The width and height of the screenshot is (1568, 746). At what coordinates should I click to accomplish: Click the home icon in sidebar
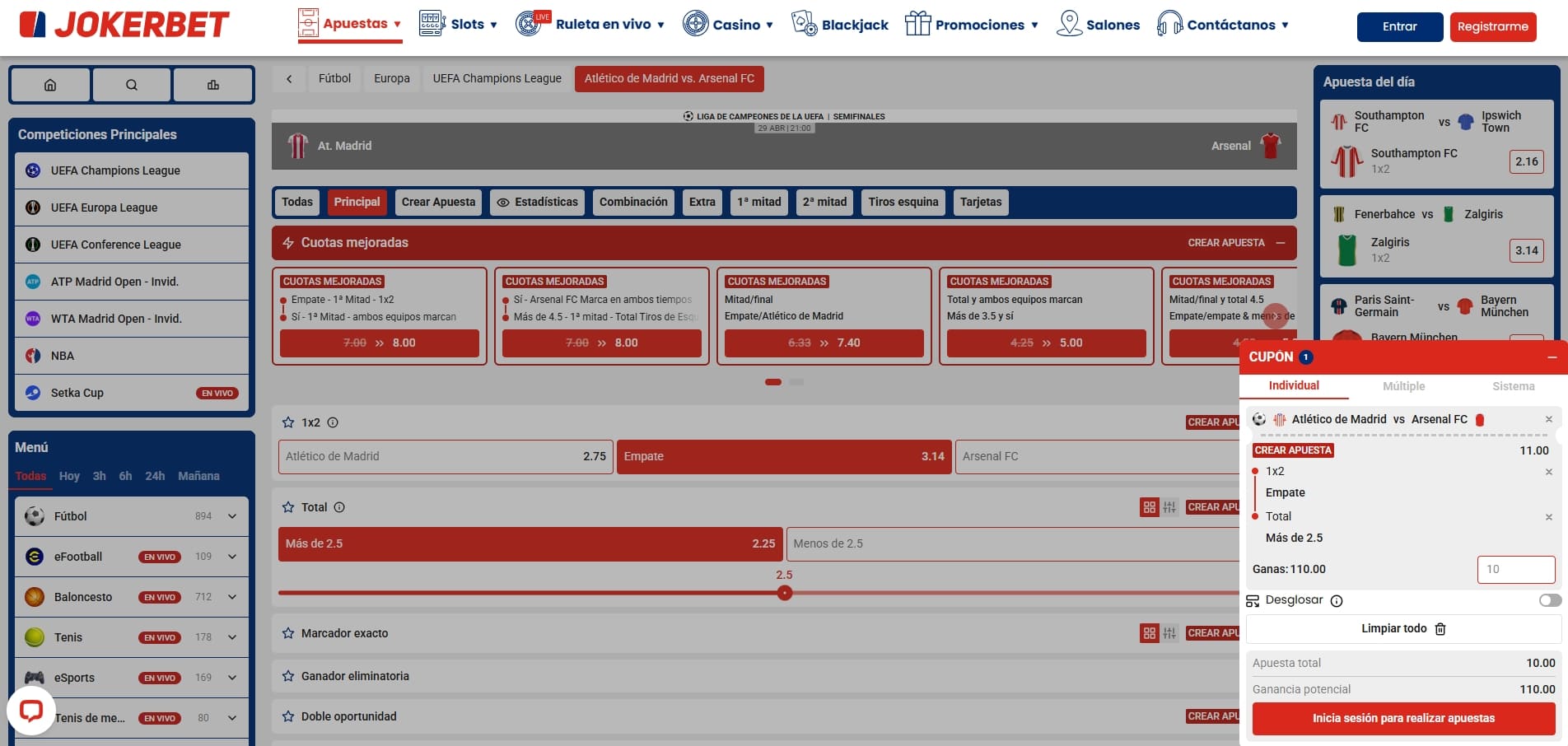coord(50,85)
